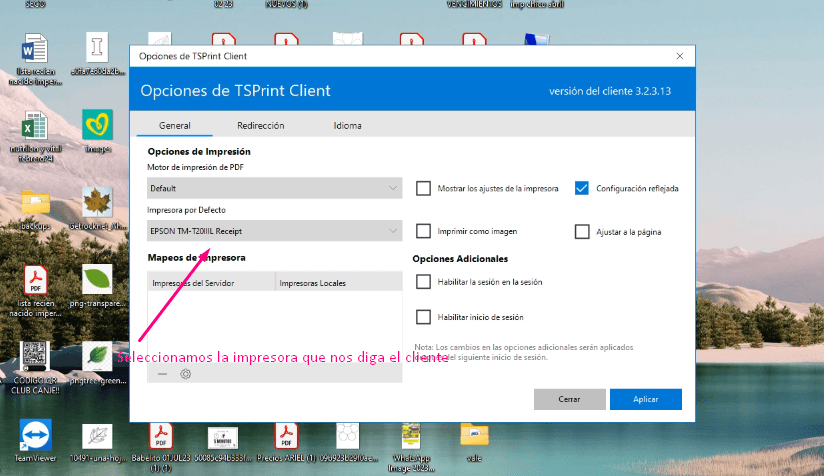Open the backups folder on the desktop
824x476 pixels.
(36, 203)
